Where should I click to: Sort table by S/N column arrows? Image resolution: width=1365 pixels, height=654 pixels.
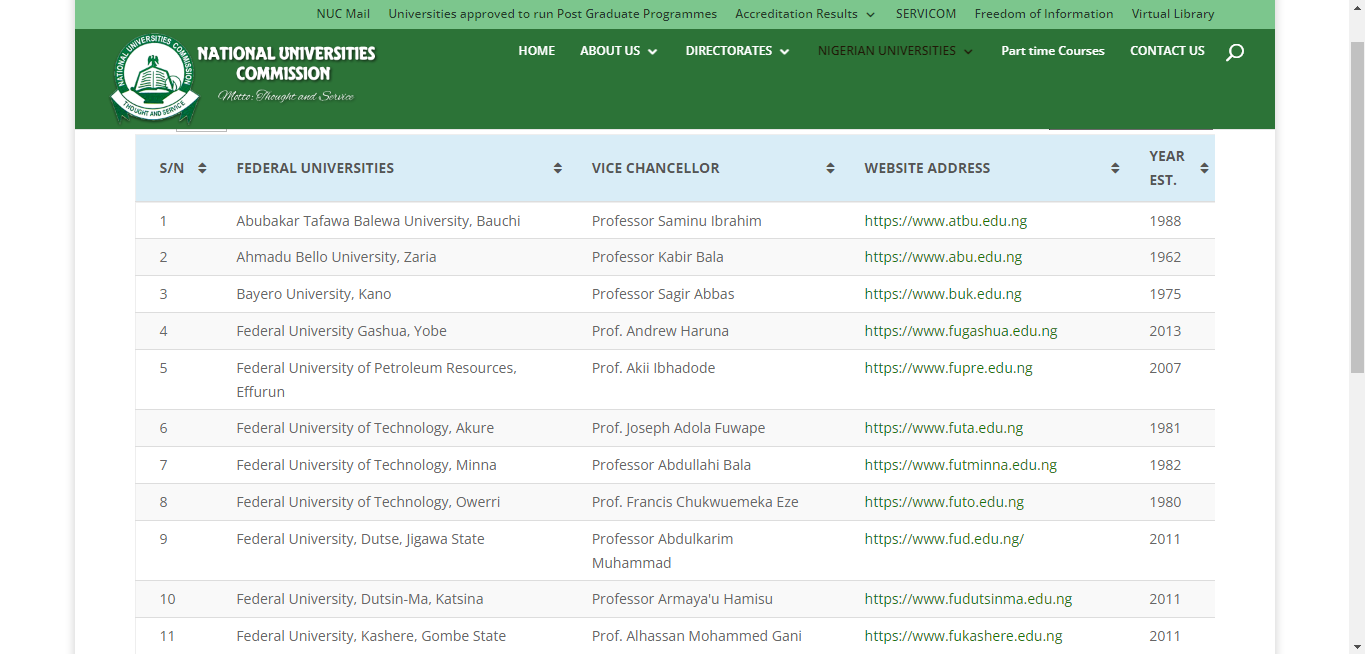202,168
